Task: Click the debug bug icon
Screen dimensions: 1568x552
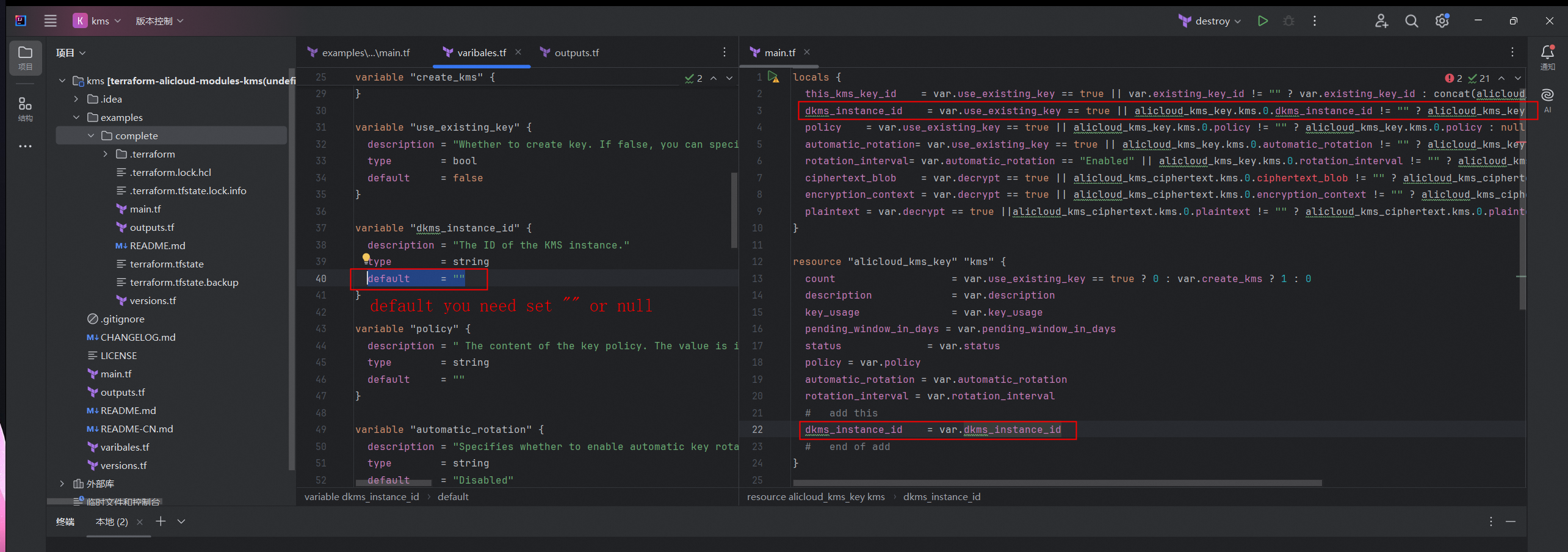Action: (1288, 21)
